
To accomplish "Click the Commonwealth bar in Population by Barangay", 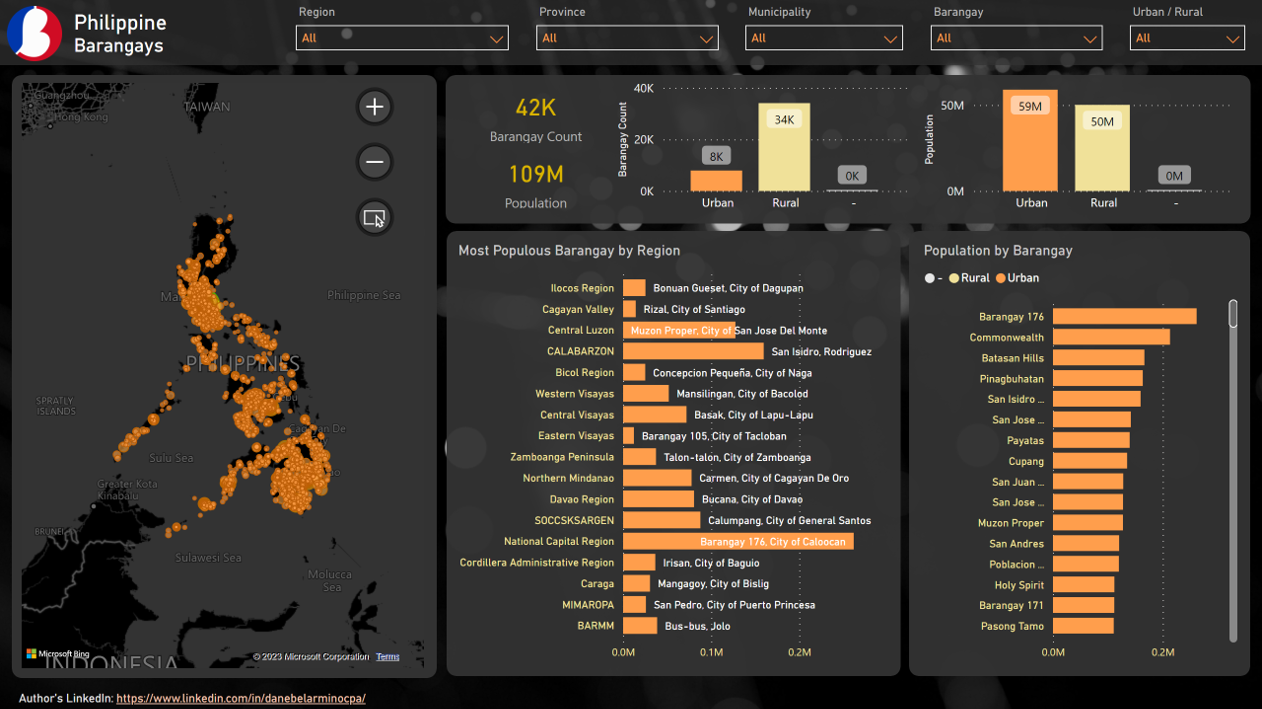I will [x=1111, y=338].
